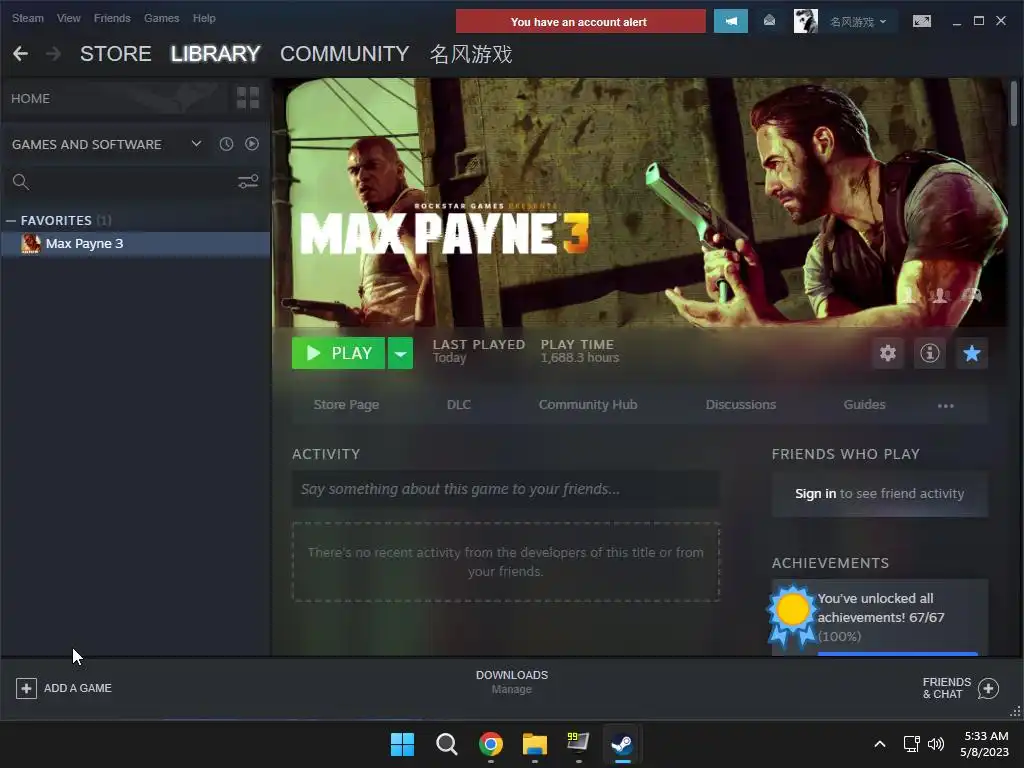Open the Friends menu
Screen dimensions: 1024x768
coord(112,18)
